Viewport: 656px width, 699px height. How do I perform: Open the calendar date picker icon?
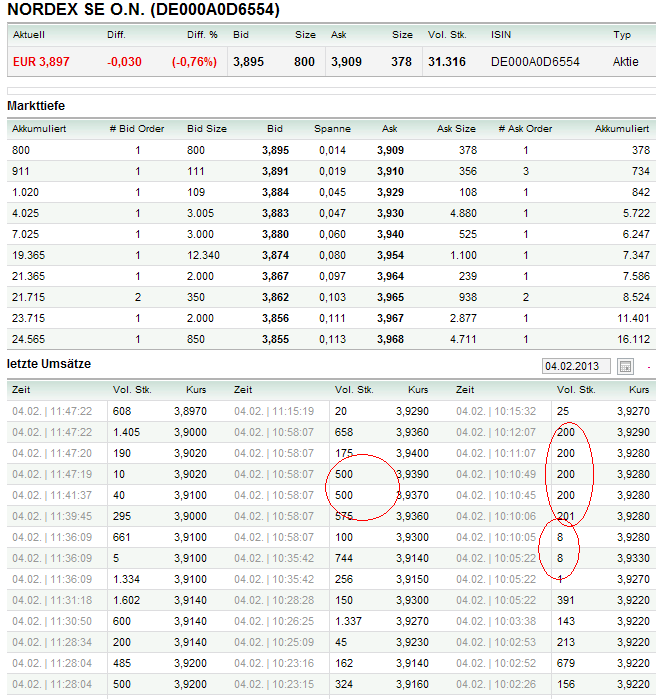tap(625, 366)
